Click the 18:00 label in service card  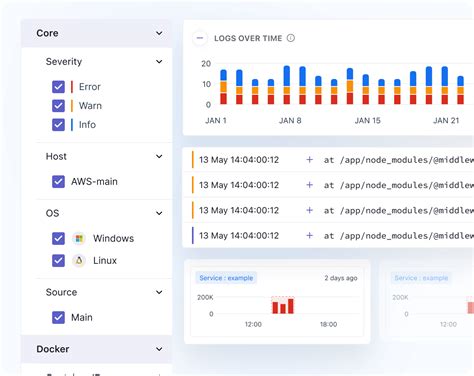328,324
